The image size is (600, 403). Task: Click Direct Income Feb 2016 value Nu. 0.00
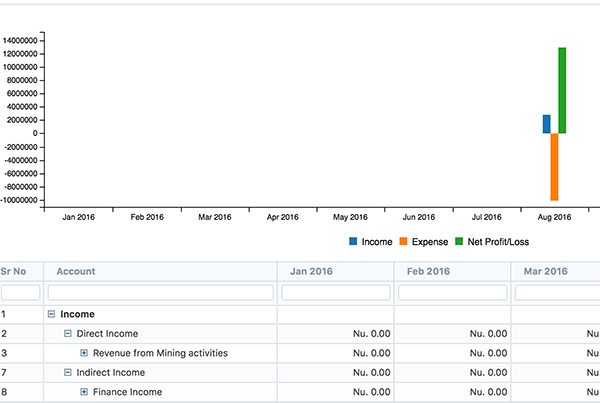tap(488, 334)
